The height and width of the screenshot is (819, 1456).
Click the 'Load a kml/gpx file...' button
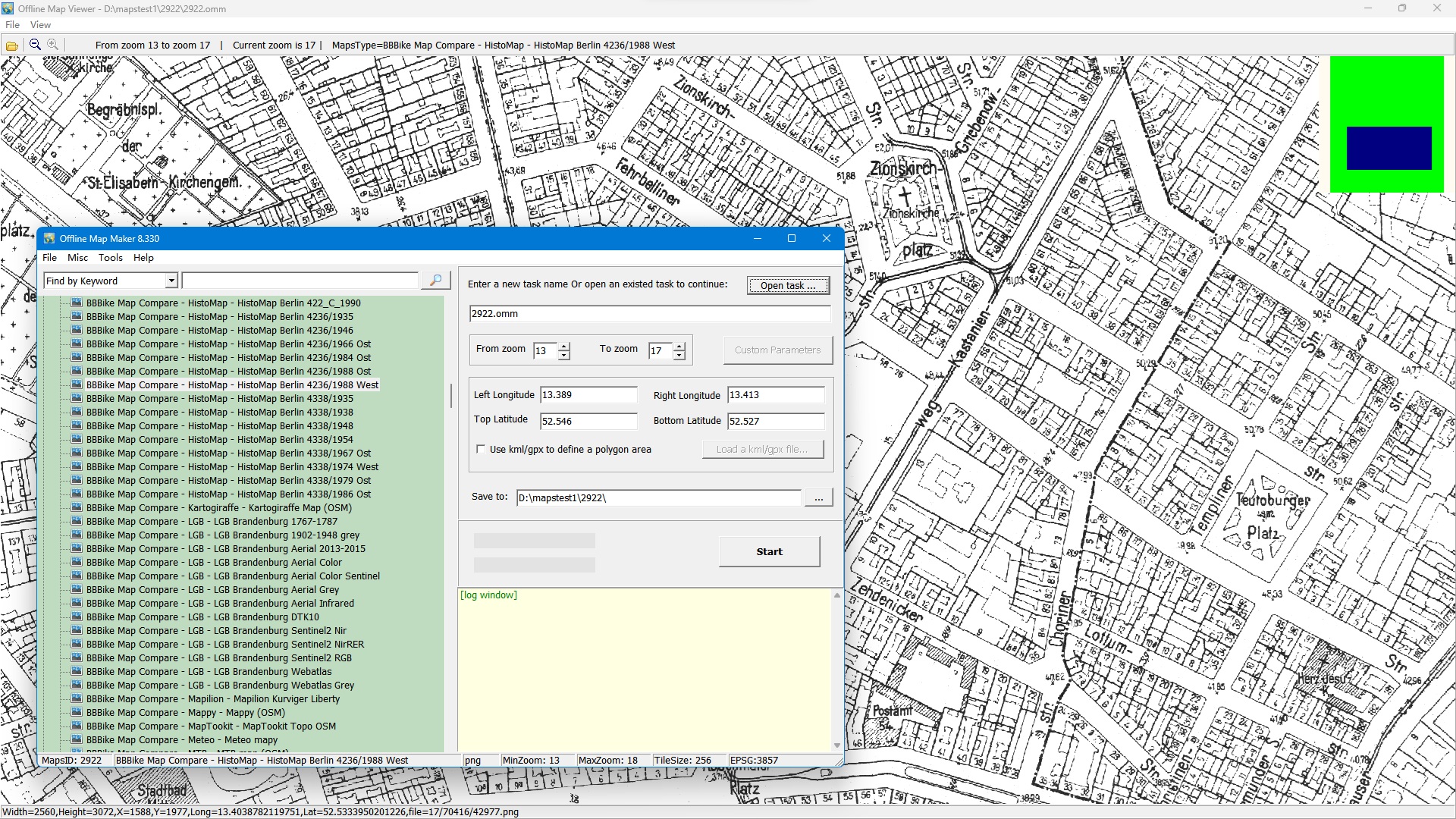[762, 449]
